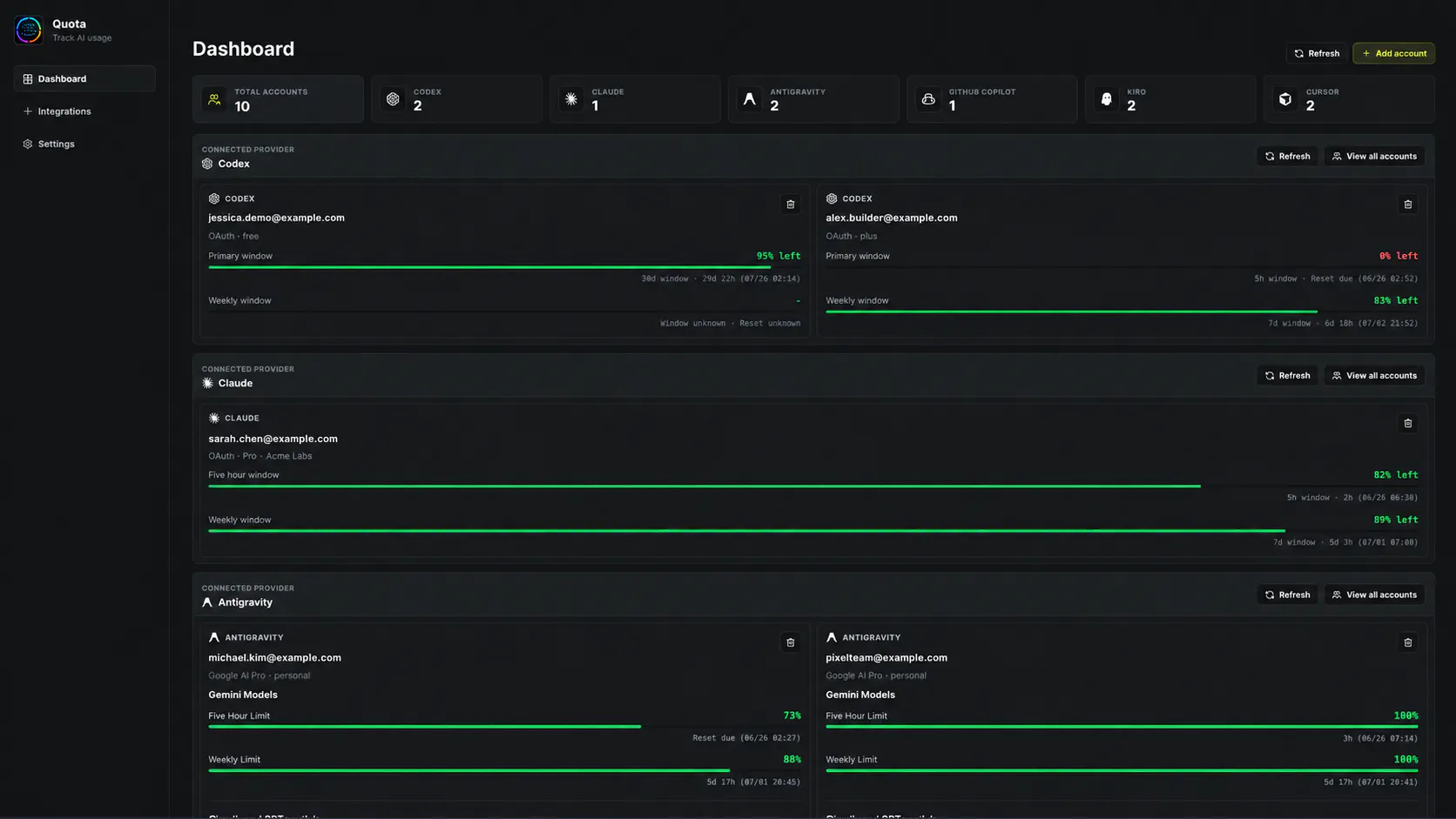The image size is (1456, 819).
Task: Delete michael.kim@example.com Antigravity account
Action: [x=790, y=643]
